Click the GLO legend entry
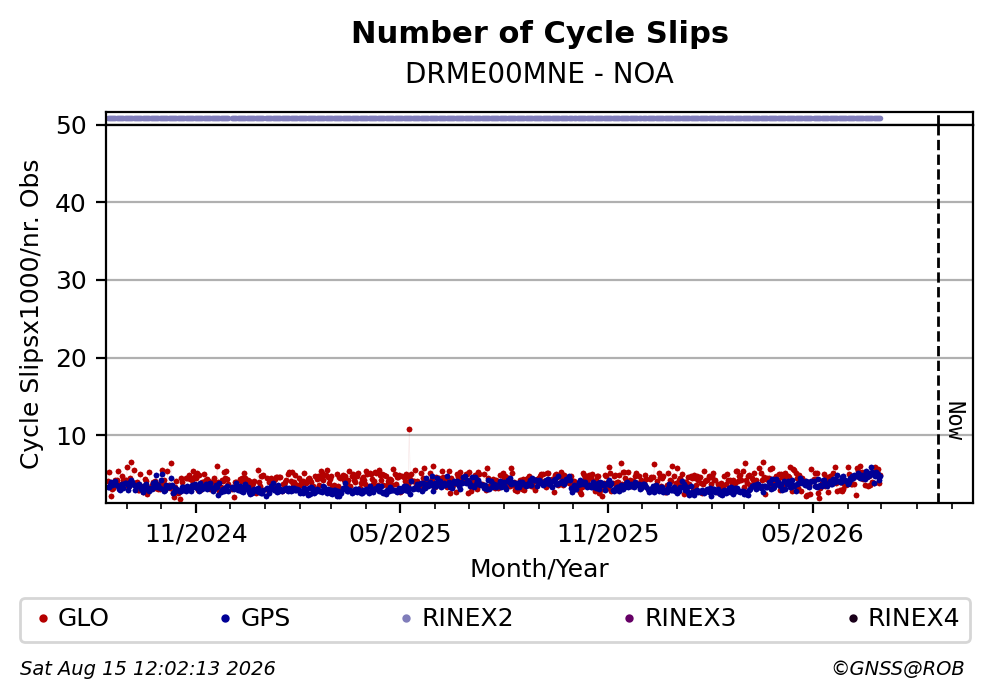992x699 pixels. point(74,617)
